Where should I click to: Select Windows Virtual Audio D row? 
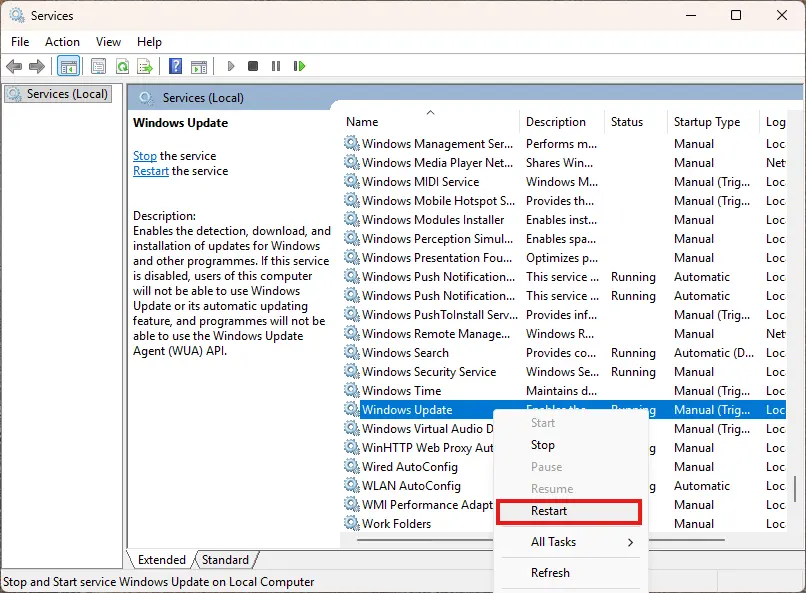427,429
